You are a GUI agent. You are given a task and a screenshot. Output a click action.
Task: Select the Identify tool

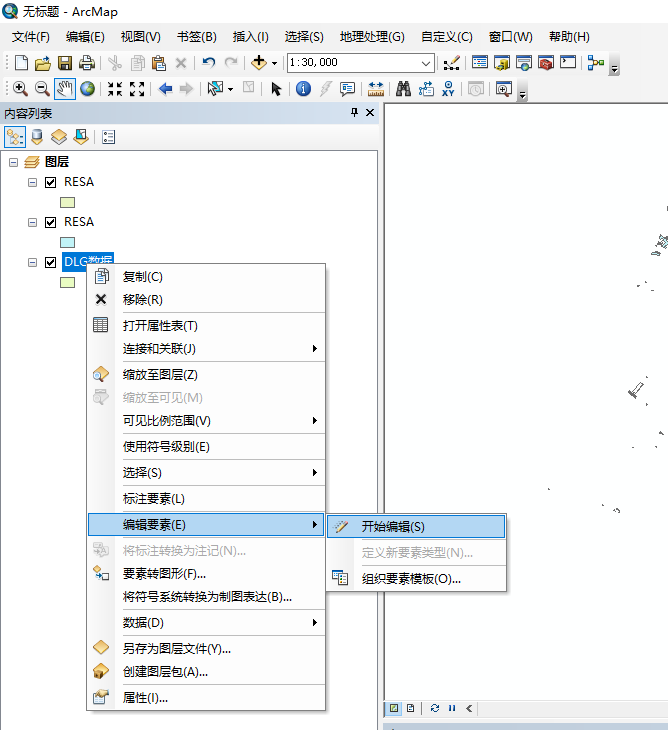(x=303, y=88)
